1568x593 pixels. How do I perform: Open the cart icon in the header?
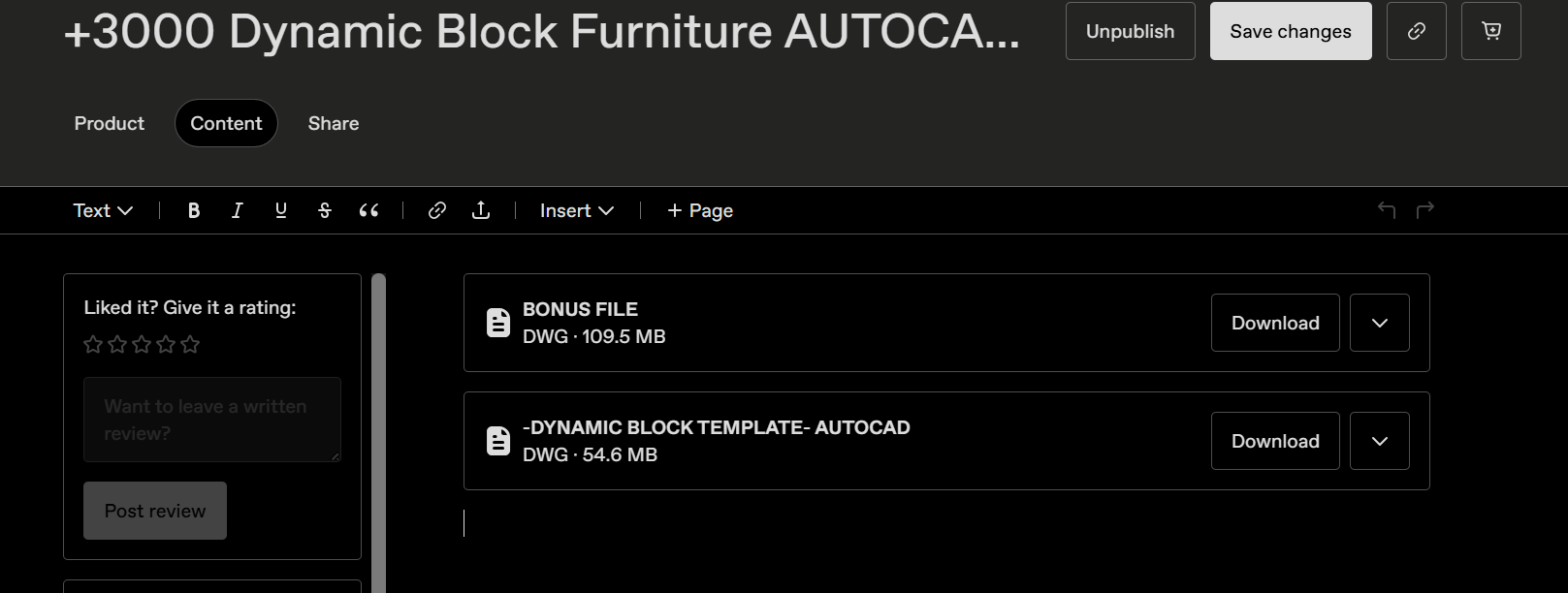point(1490,31)
